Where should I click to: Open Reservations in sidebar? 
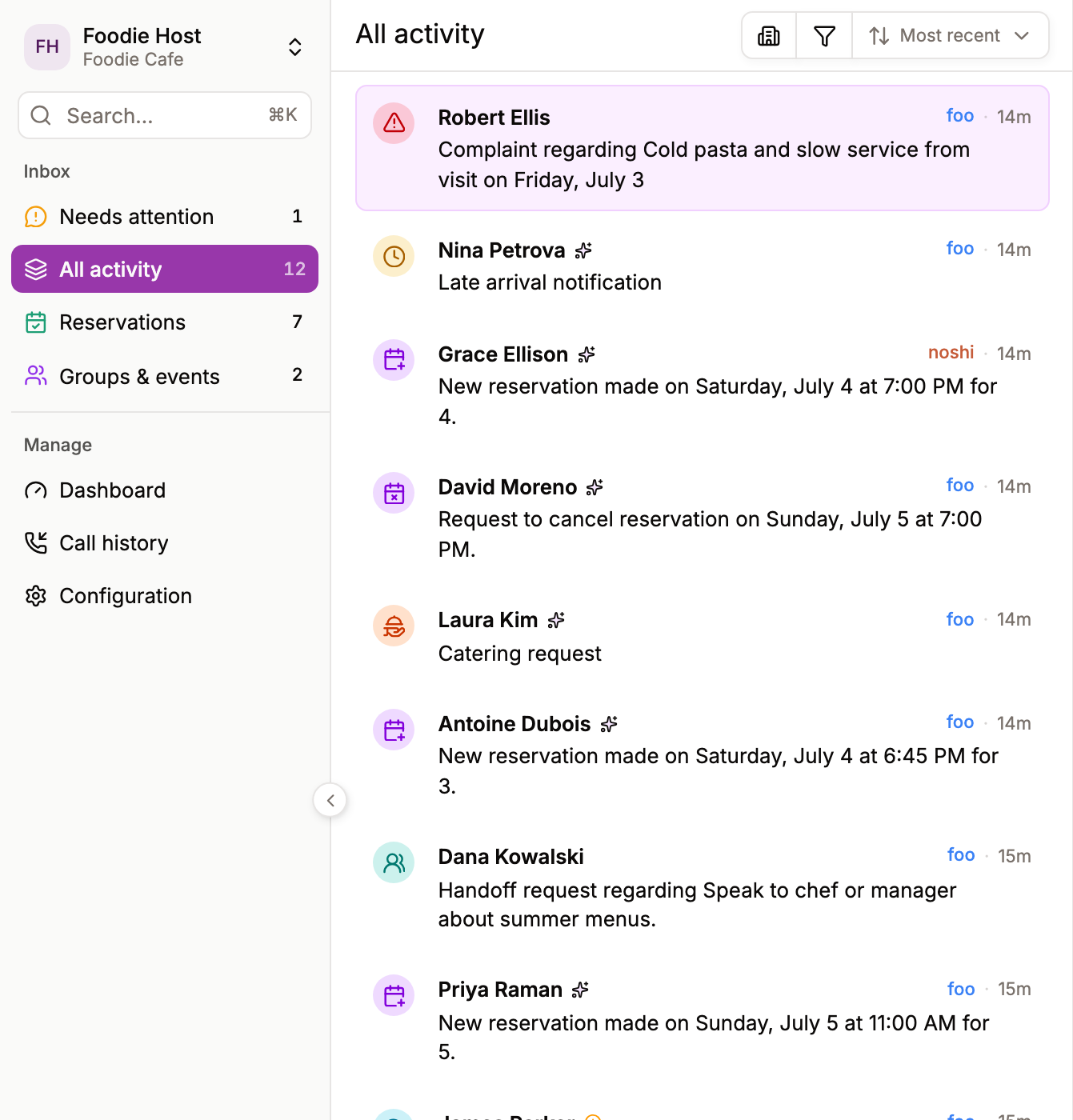point(165,322)
